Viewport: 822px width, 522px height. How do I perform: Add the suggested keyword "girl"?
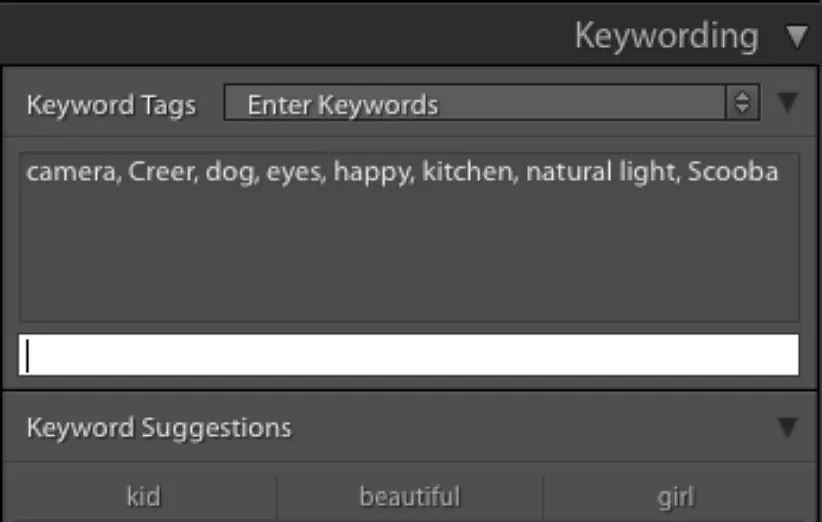675,496
